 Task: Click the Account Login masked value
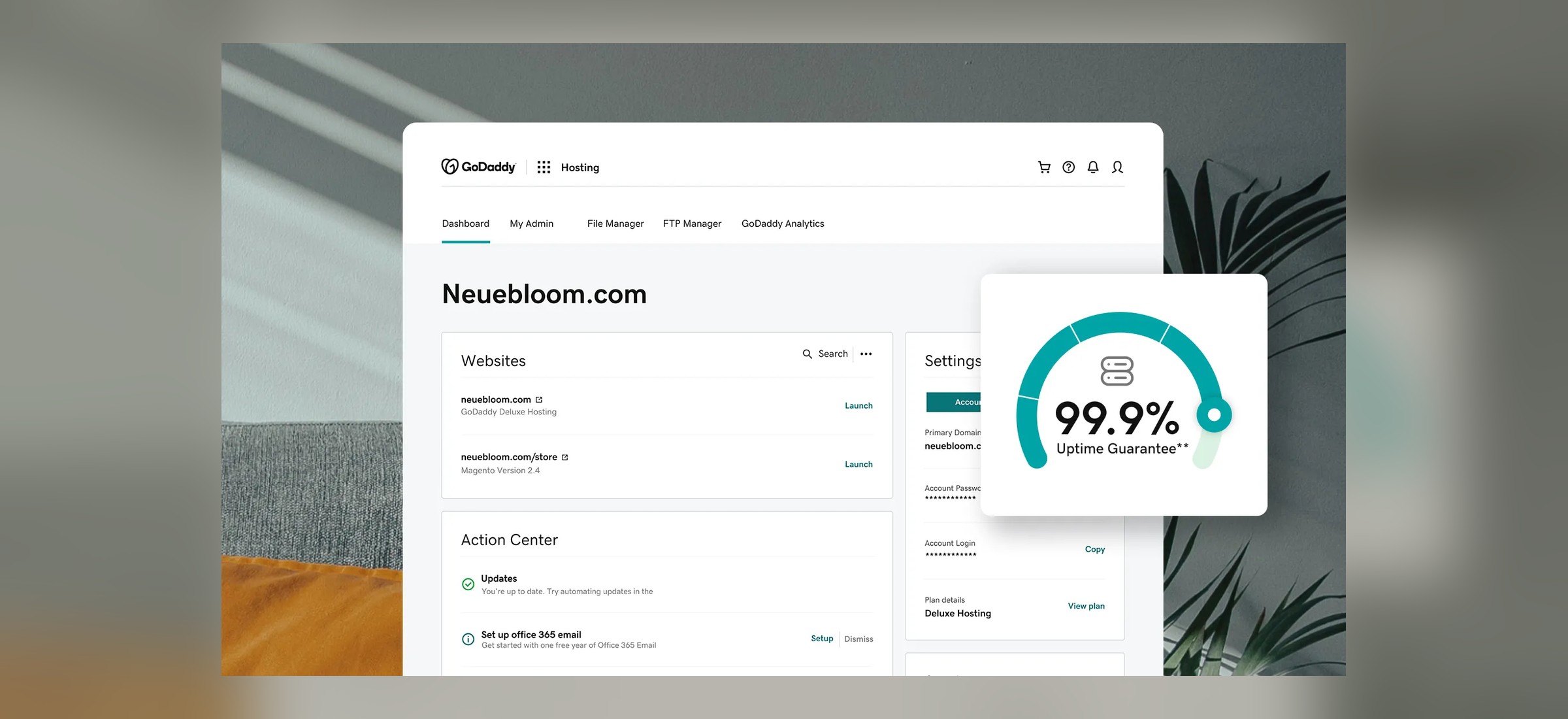pos(951,555)
